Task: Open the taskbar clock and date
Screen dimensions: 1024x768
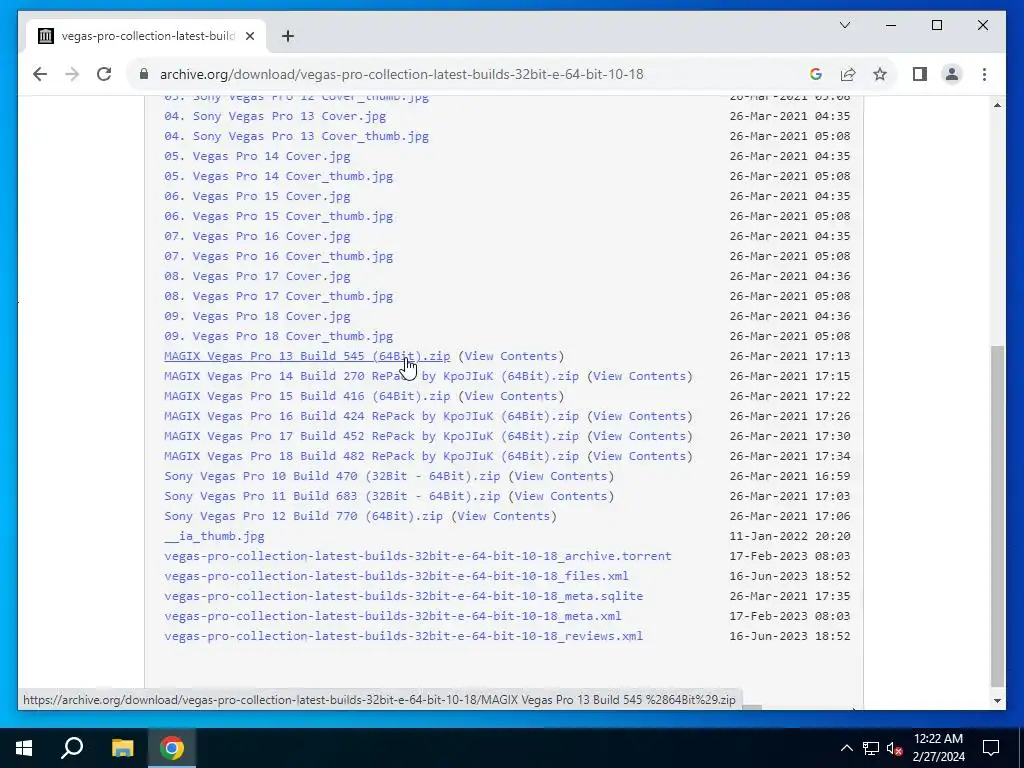Action: (x=938, y=748)
